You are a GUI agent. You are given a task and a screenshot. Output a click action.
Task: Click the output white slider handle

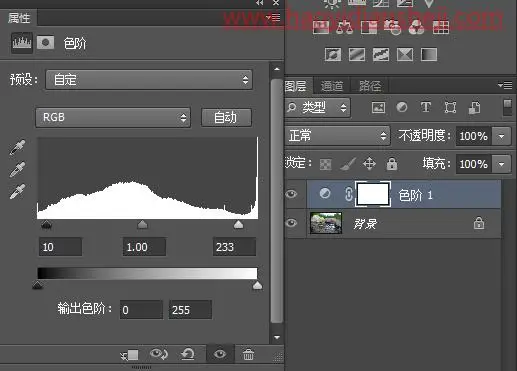pos(257,285)
